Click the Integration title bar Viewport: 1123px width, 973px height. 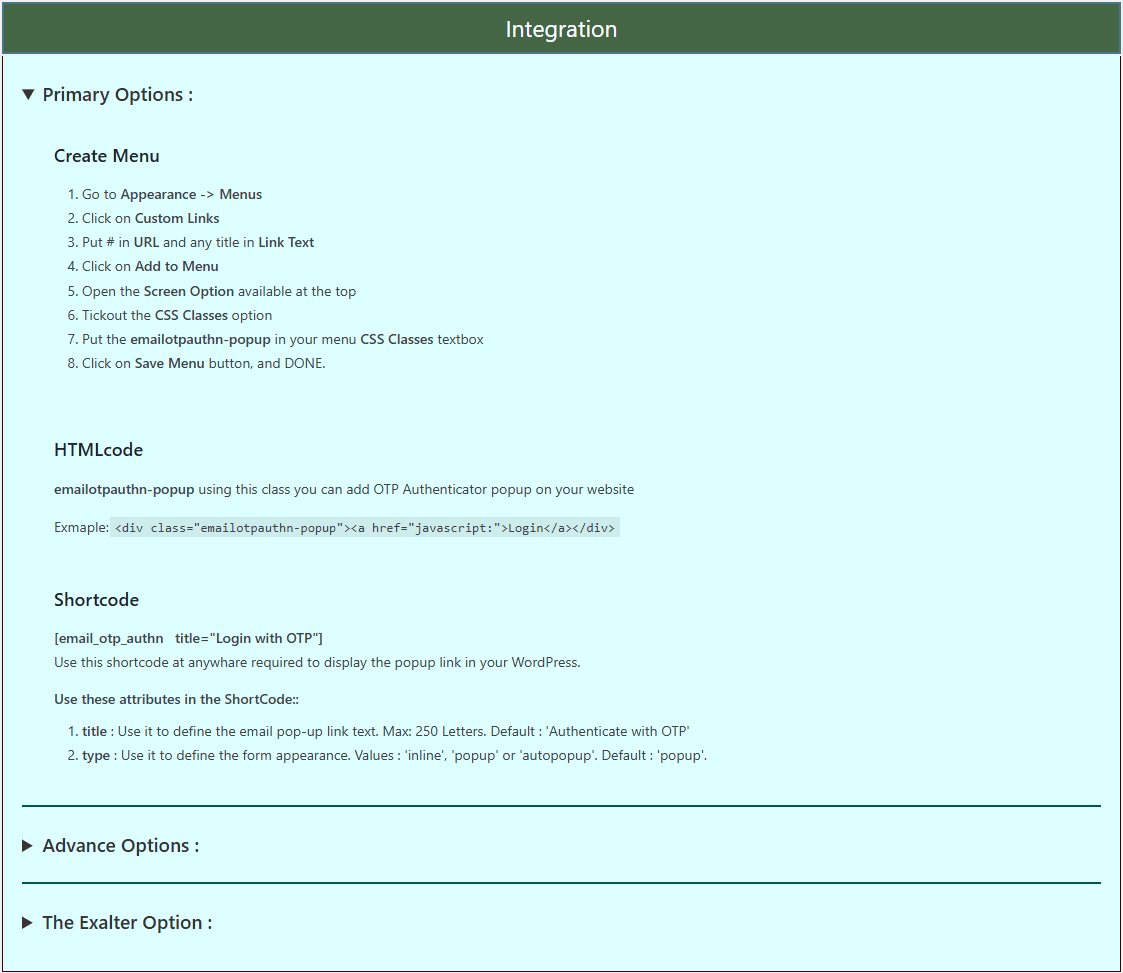[x=561, y=28]
